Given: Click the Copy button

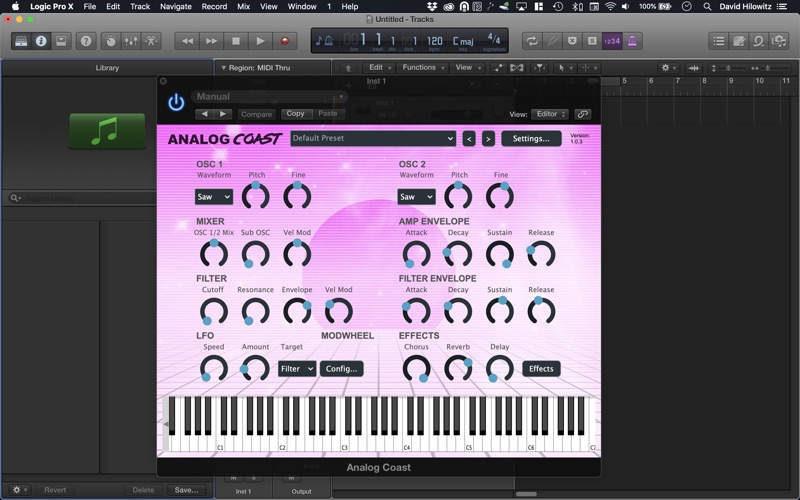Looking at the screenshot, I should [295, 114].
